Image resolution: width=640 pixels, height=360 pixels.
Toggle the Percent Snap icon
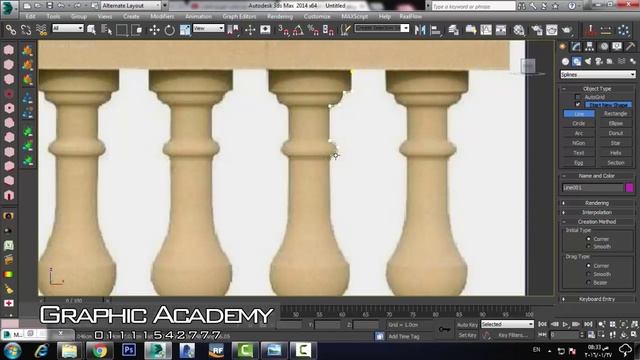tap(313, 30)
